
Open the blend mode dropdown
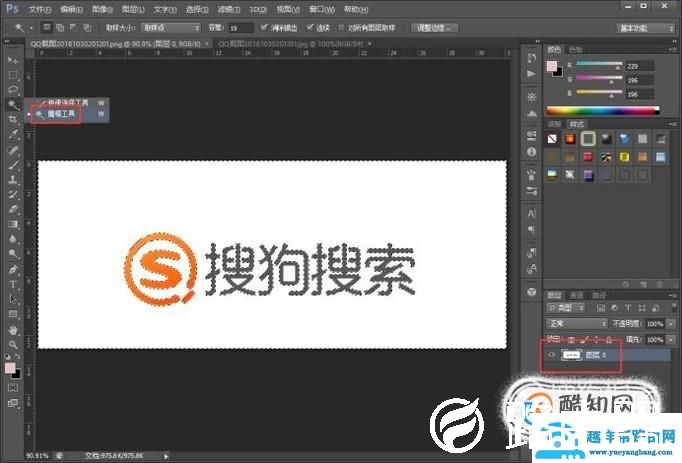point(577,324)
